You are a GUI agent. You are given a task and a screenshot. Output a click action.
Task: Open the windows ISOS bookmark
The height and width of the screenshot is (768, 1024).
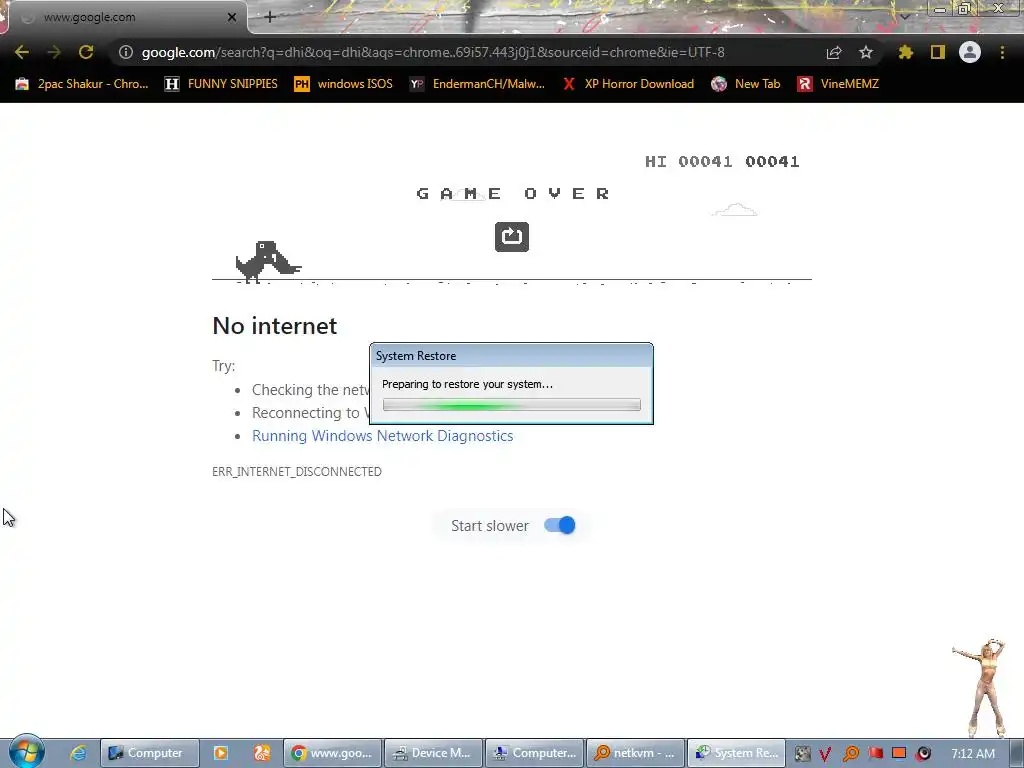[343, 84]
